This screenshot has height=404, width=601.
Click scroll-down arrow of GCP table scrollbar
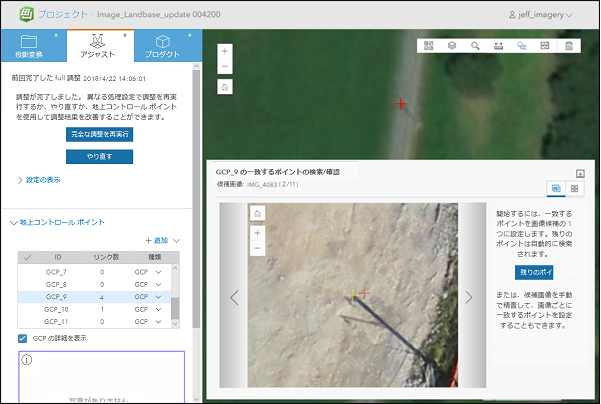(175, 324)
